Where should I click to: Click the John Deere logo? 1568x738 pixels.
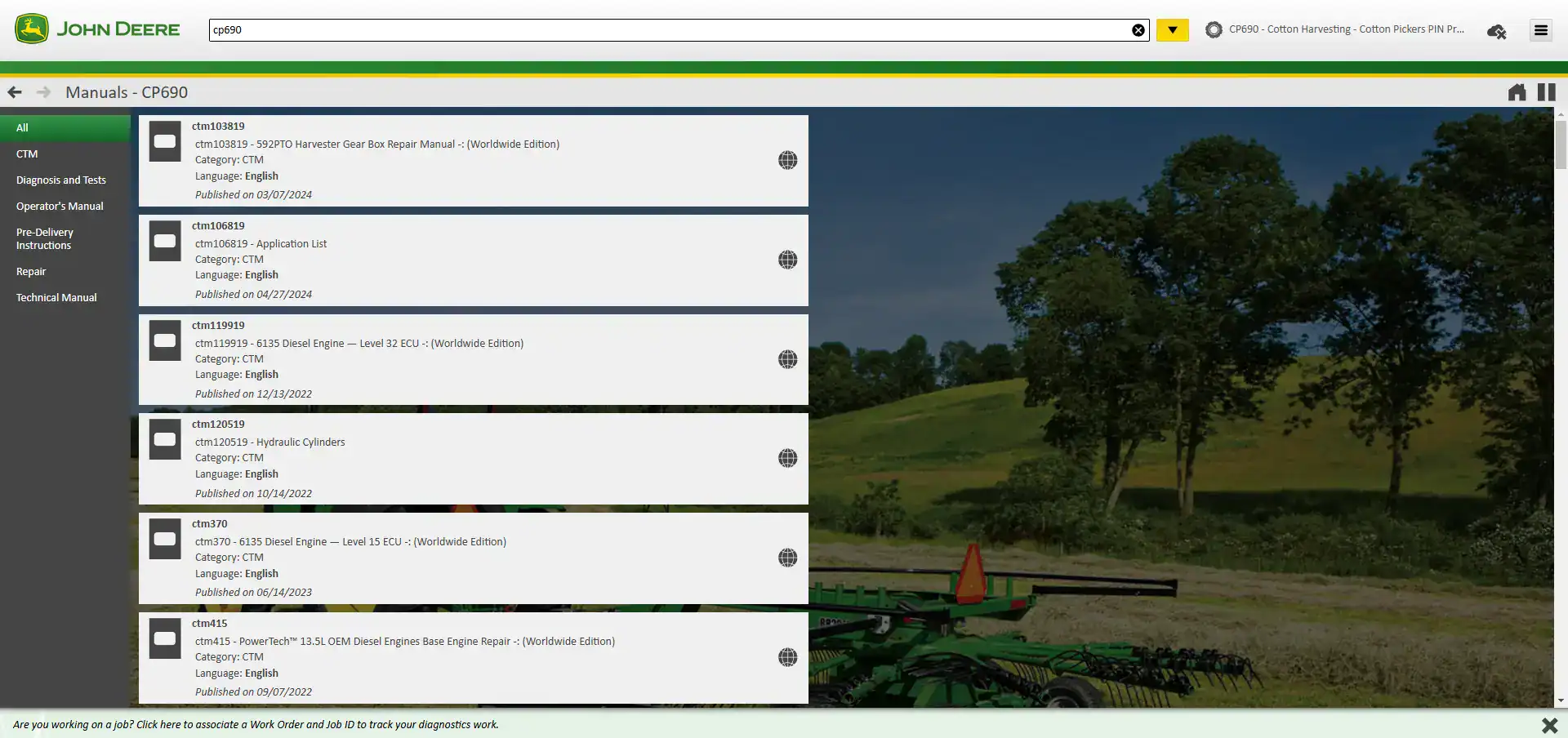(x=97, y=29)
